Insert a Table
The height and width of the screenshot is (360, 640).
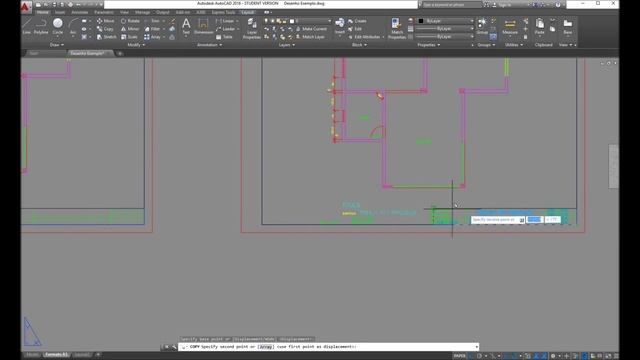click(x=224, y=37)
